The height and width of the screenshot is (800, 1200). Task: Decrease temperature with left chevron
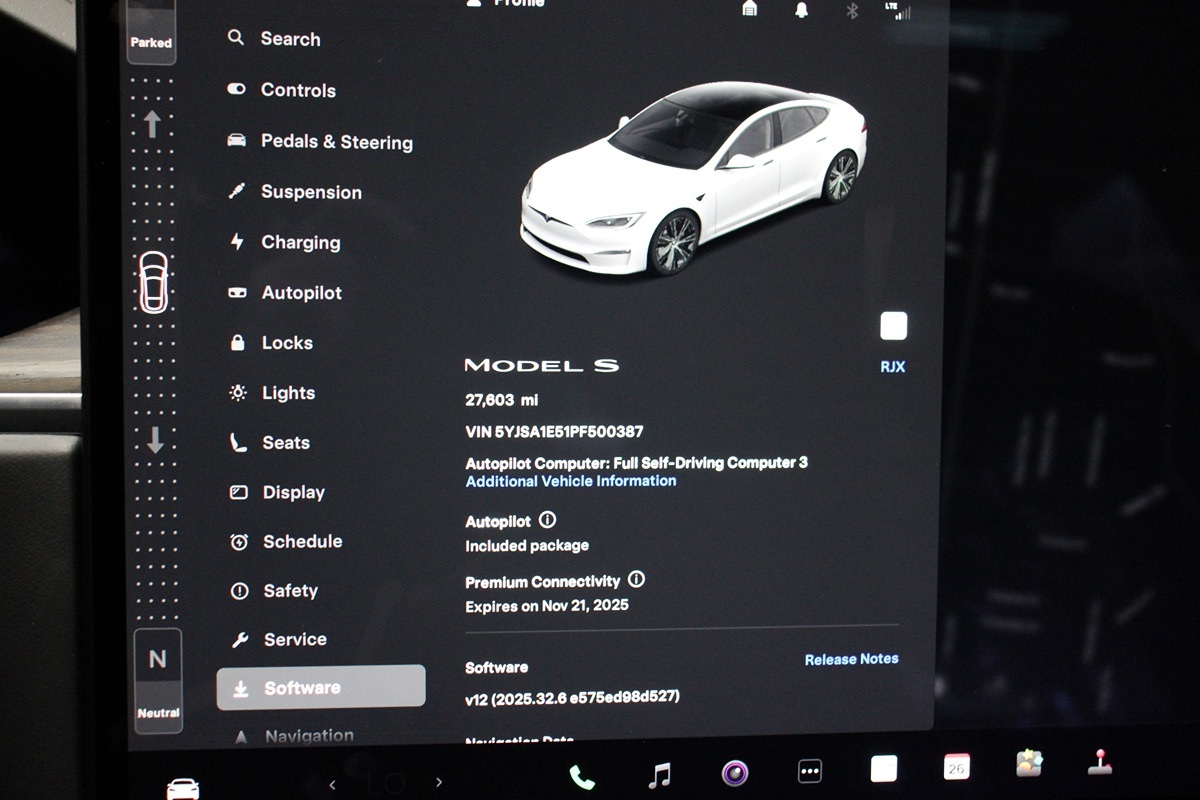[332, 785]
